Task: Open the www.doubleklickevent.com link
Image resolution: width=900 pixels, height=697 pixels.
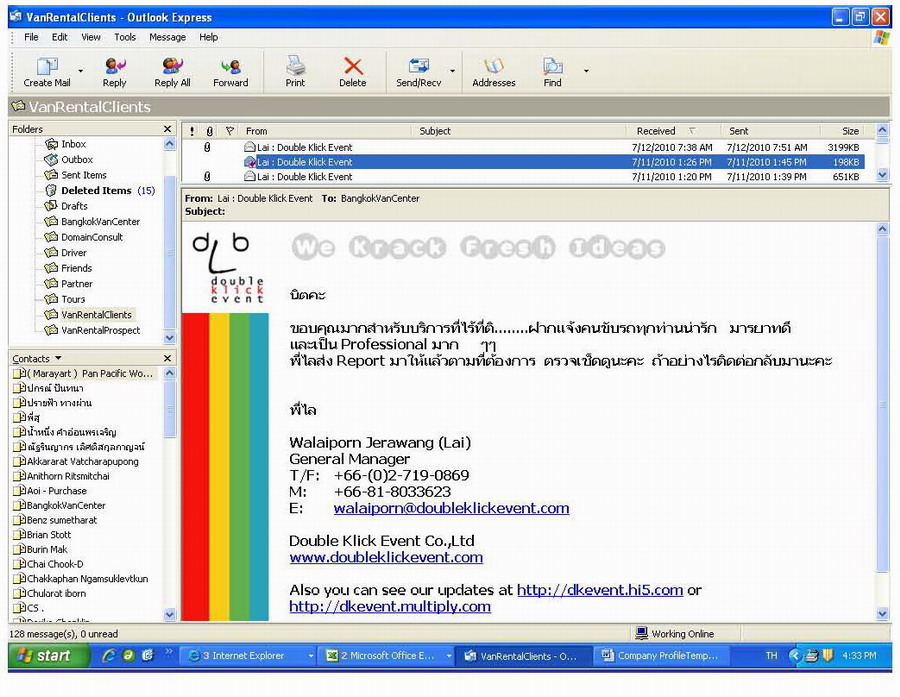Action: point(386,557)
